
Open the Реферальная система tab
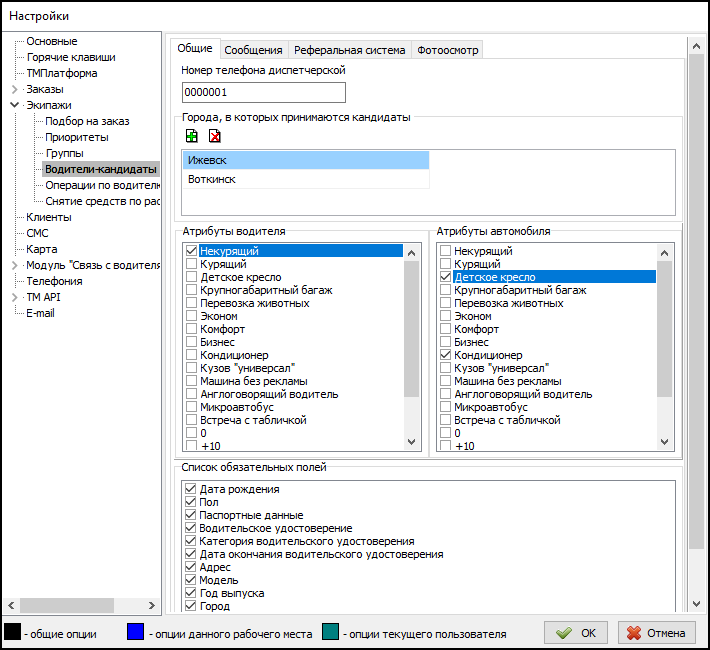[x=349, y=50]
